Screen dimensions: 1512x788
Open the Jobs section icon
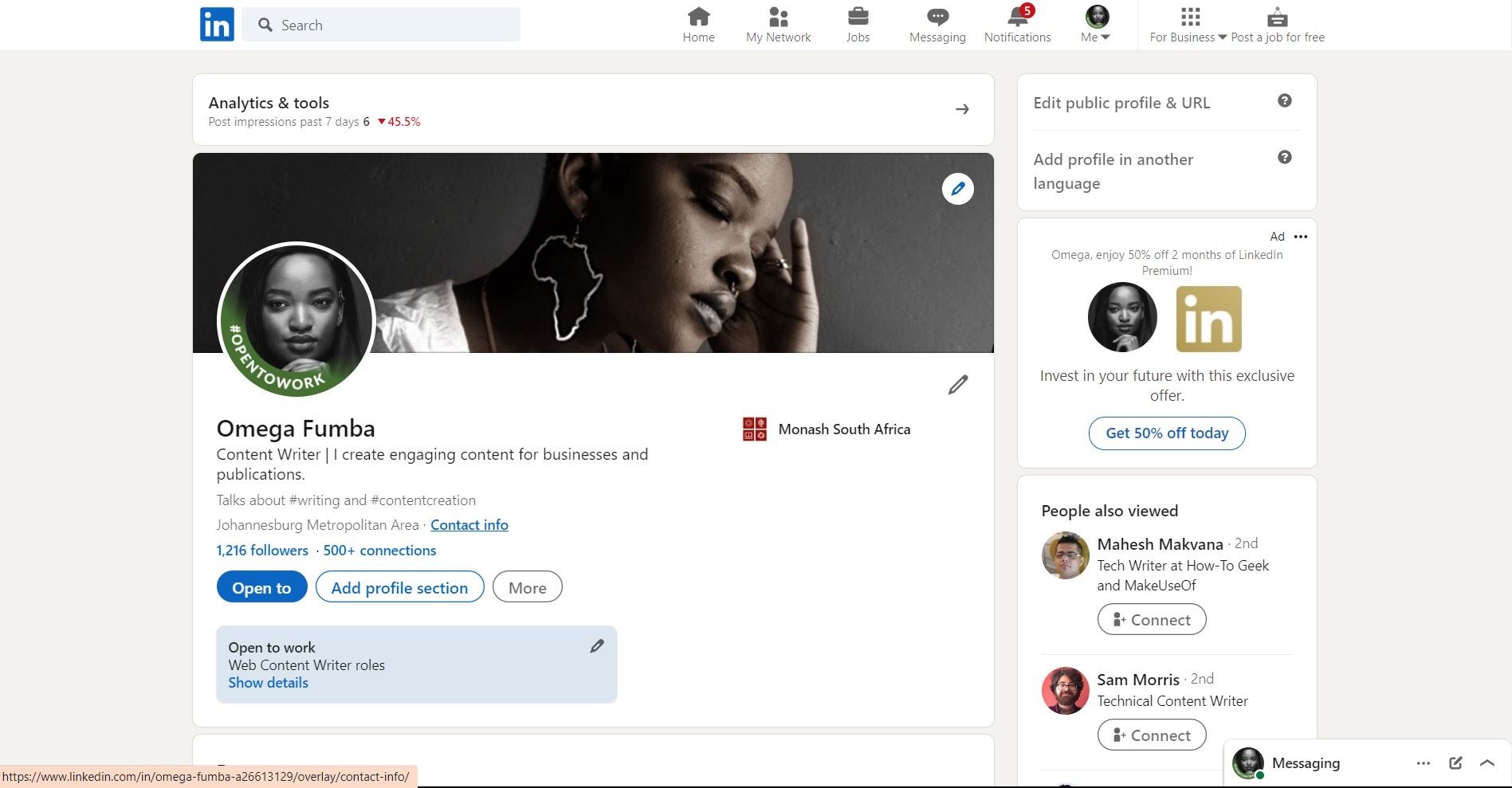point(858,18)
